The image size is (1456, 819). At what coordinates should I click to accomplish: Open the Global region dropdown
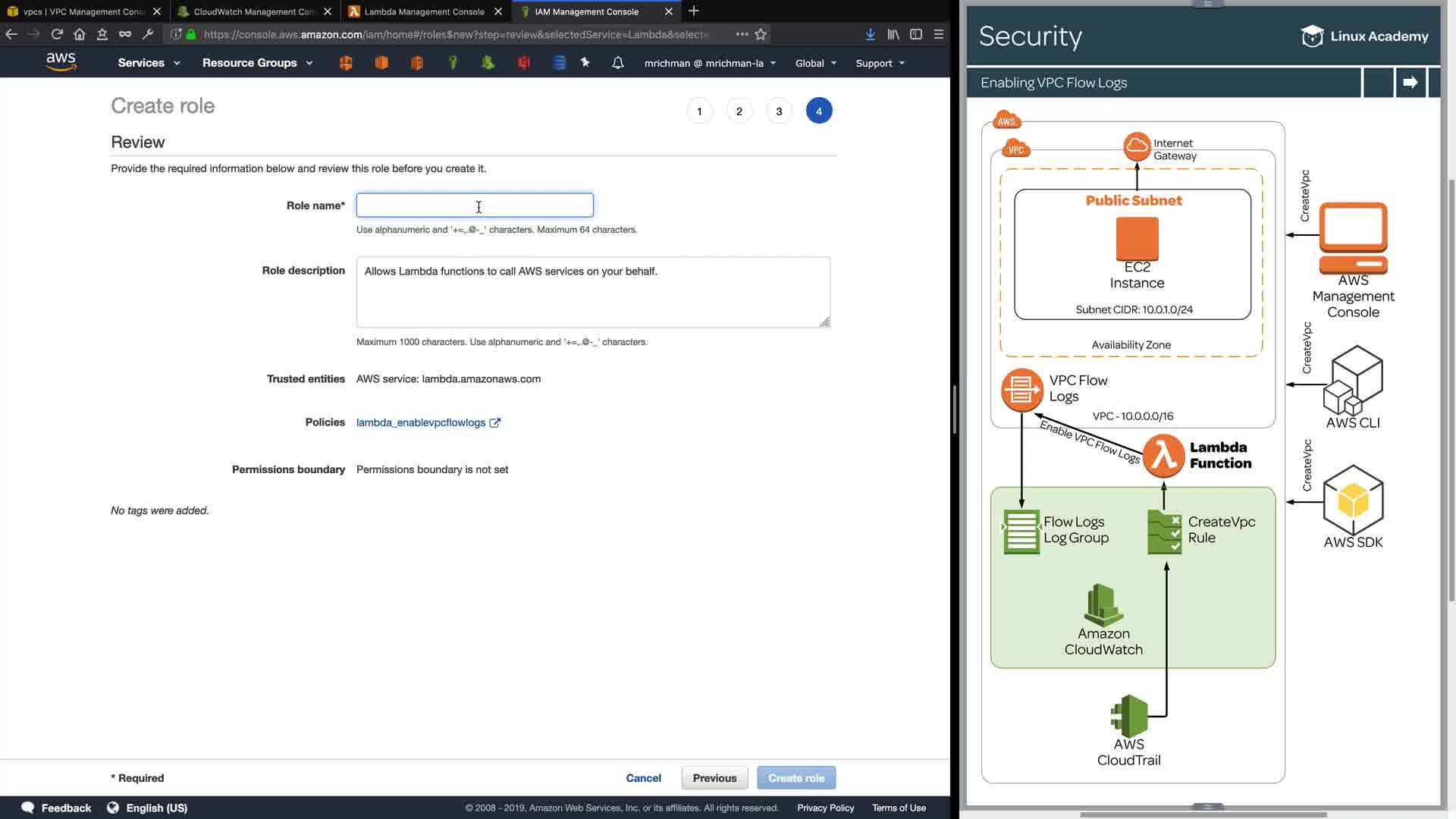(815, 63)
